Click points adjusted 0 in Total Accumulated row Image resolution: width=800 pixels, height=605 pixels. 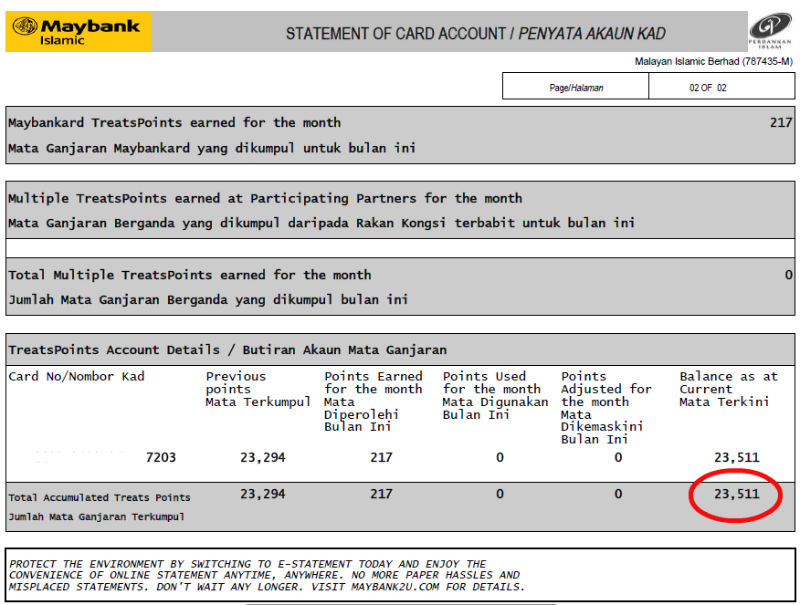pyautogui.click(x=618, y=494)
